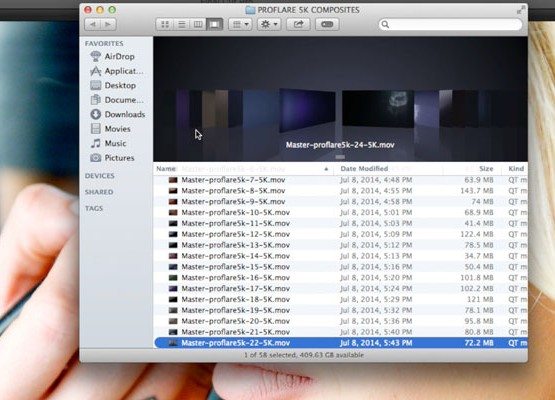Screen dimensions: 555x400
Task: Select Master-proflare5k-17-5K.mov
Action: [x=341, y=288]
